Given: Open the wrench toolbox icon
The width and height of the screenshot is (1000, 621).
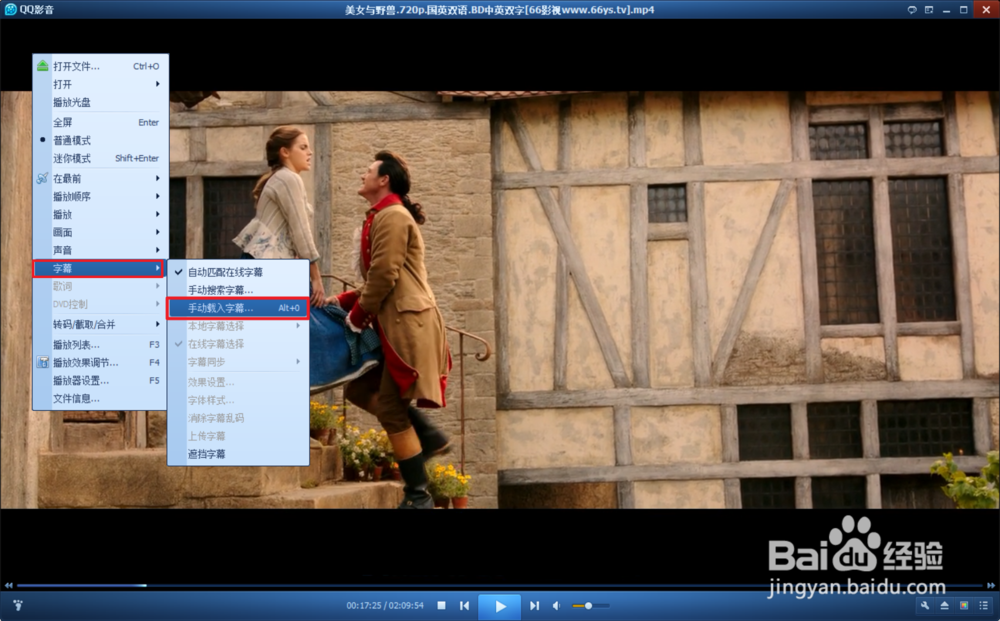Looking at the screenshot, I should (925, 605).
